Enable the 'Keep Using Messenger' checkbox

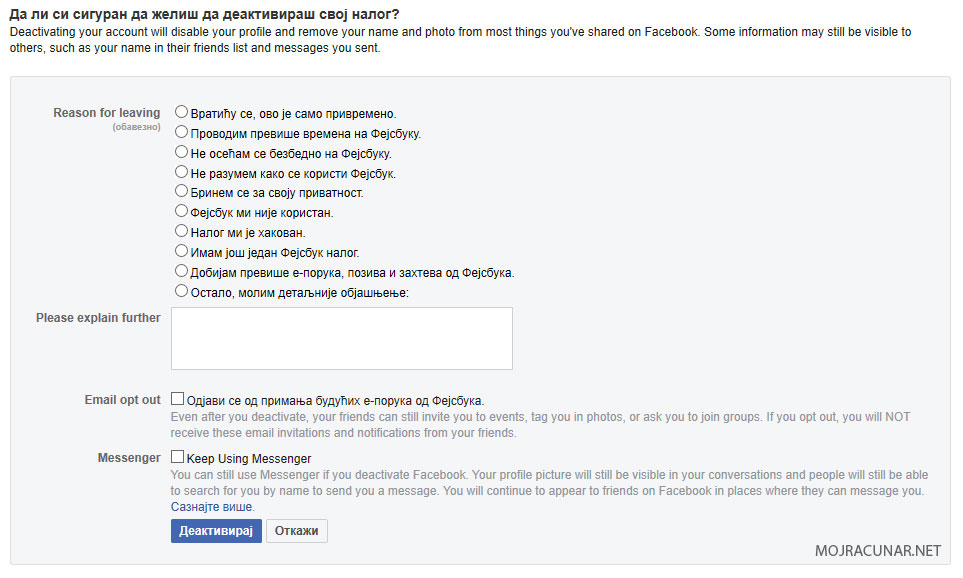177,456
